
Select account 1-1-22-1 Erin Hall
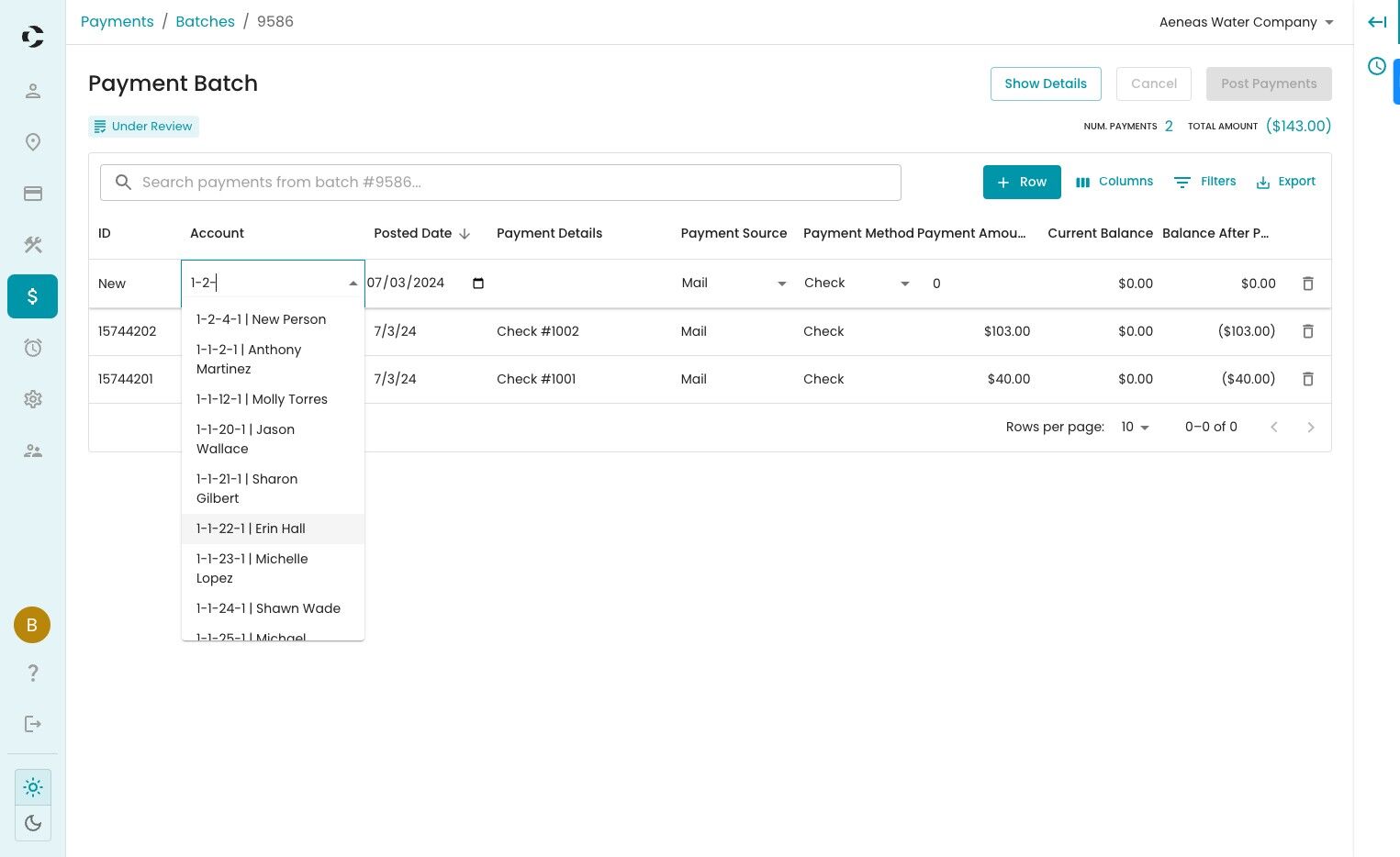tap(273, 529)
